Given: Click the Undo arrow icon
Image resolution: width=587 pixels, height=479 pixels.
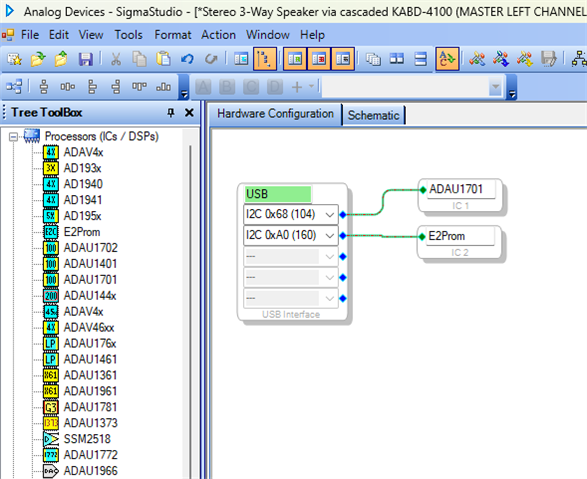Looking at the screenshot, I should [187, 59].
